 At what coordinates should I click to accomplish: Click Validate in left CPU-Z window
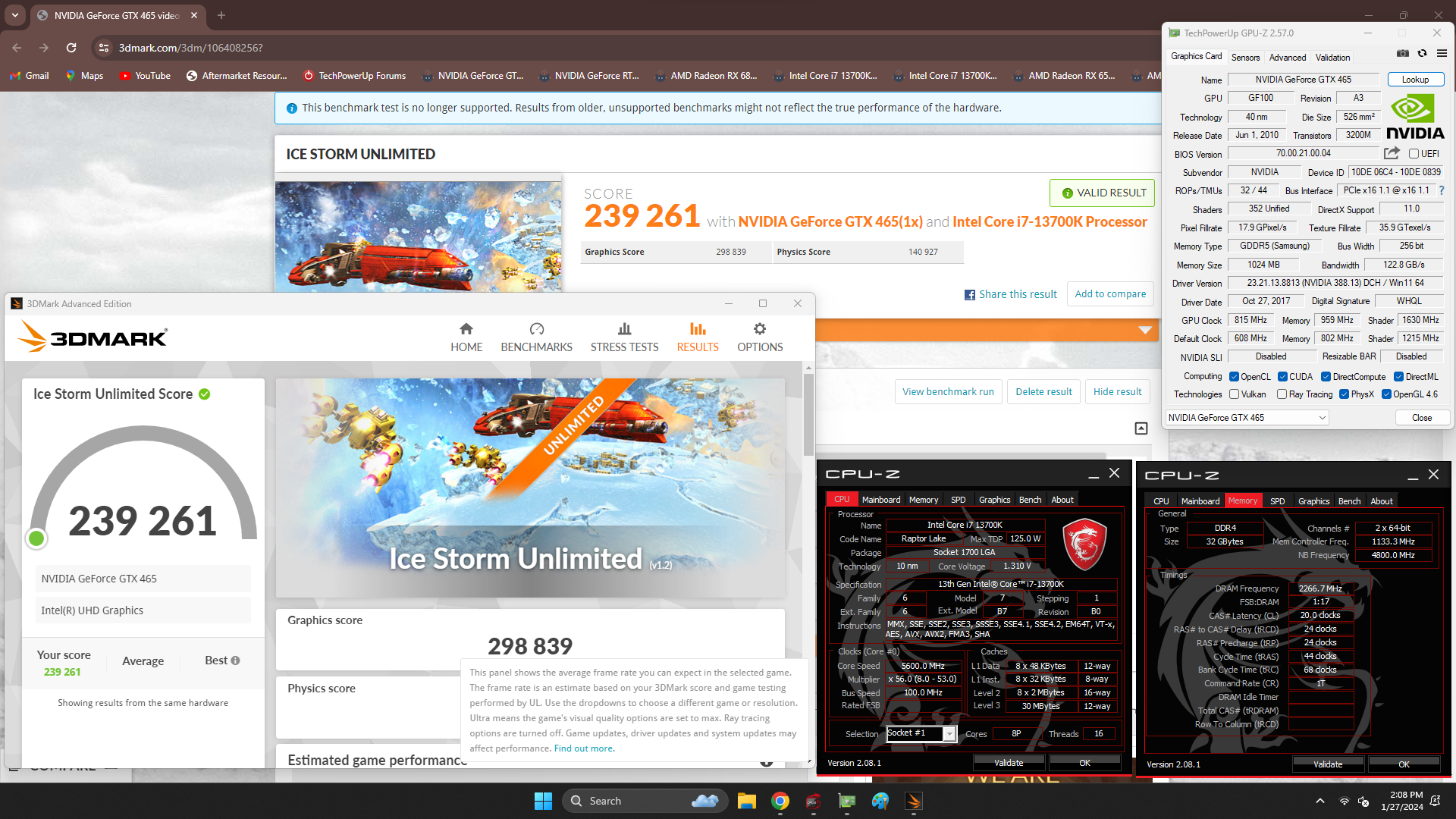pos(1009,763)
